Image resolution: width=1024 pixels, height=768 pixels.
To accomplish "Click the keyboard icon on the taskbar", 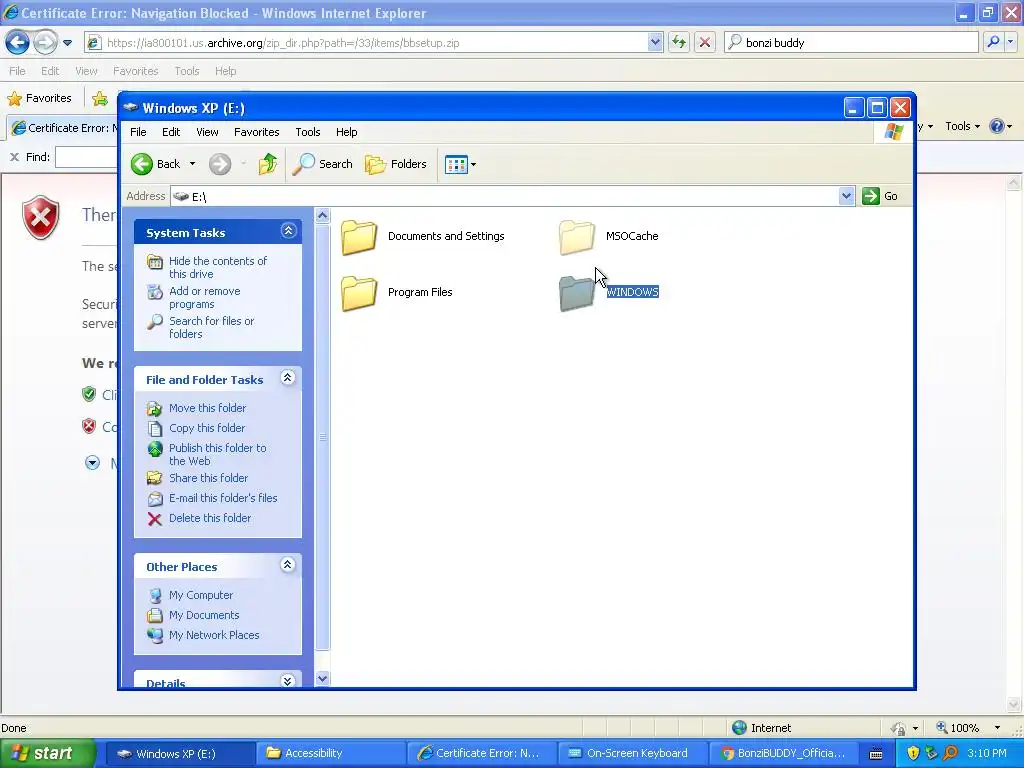I will point(876,754).
